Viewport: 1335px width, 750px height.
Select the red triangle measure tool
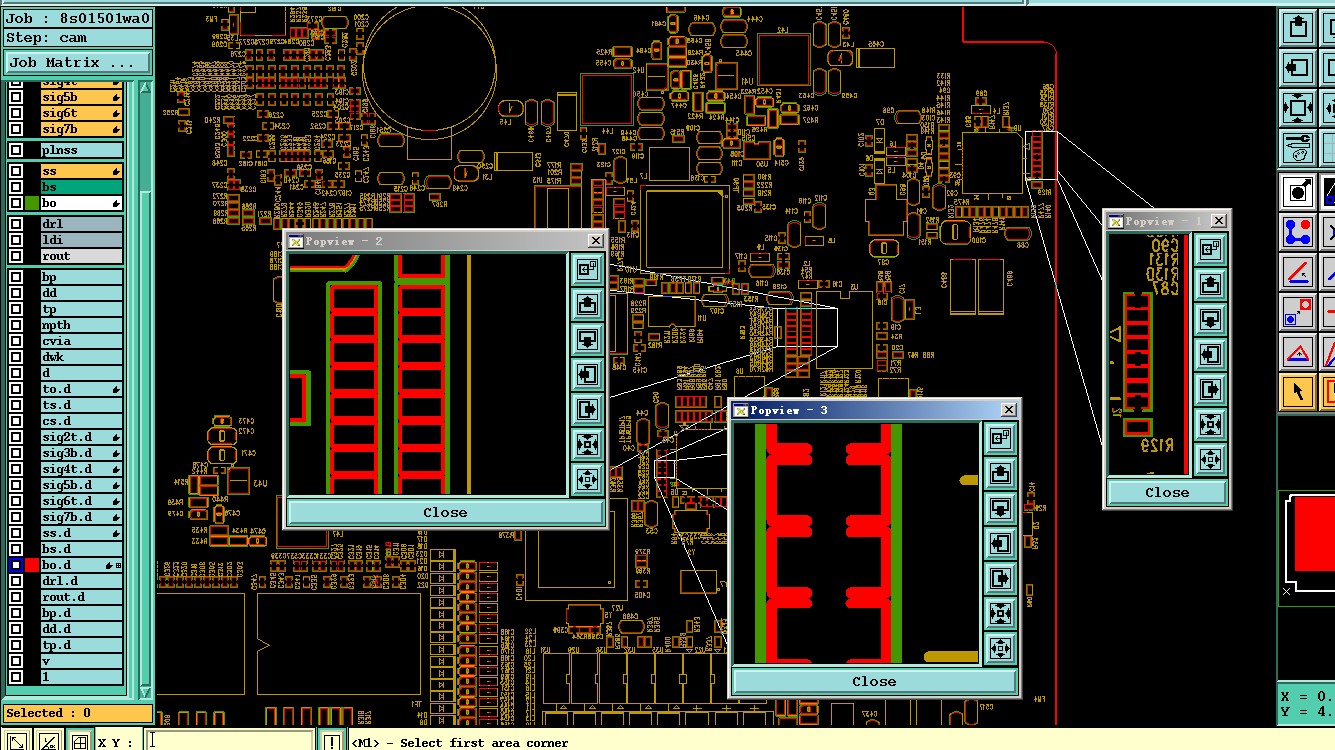(1298, 351)
